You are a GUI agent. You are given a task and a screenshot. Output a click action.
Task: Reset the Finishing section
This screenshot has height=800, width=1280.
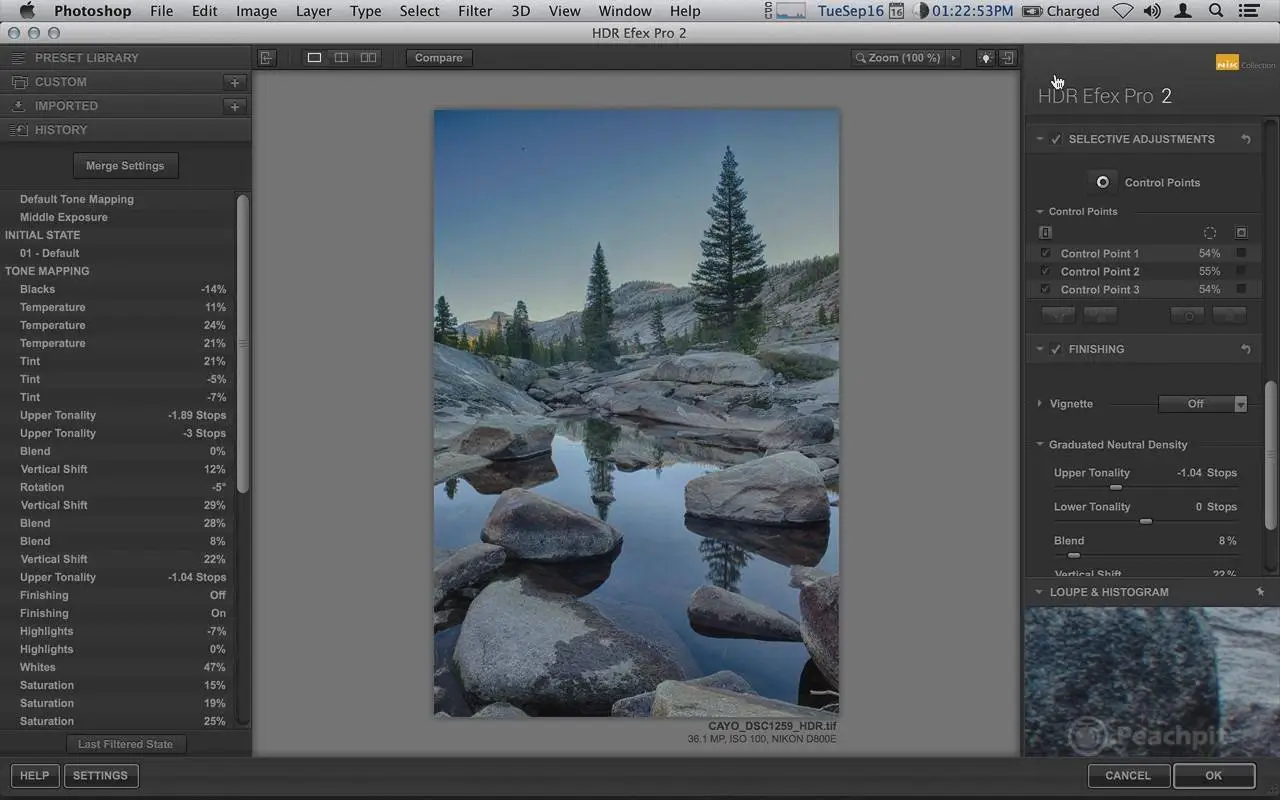point(1246,349)
